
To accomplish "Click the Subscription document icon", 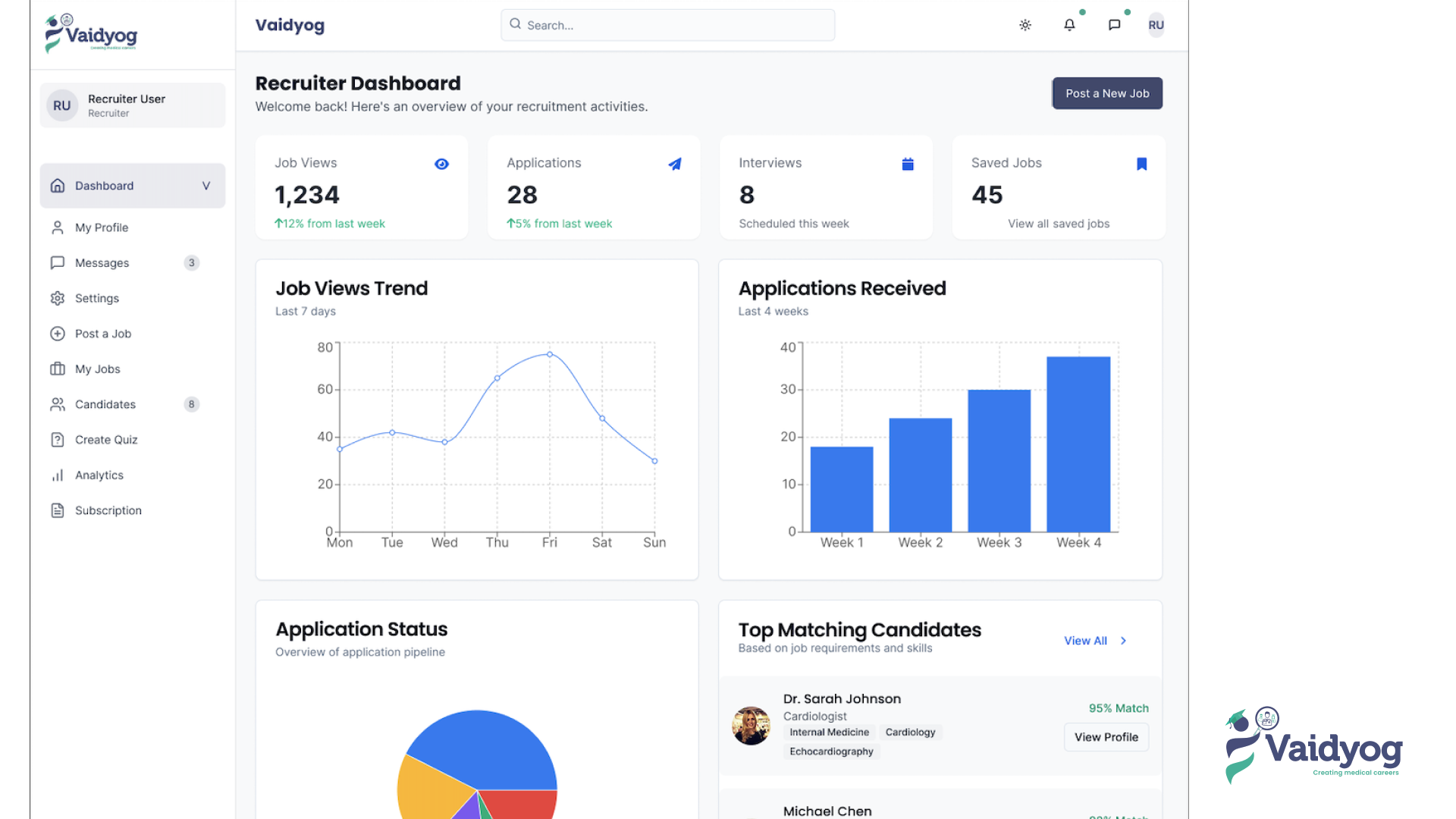I will click(58, 510).
